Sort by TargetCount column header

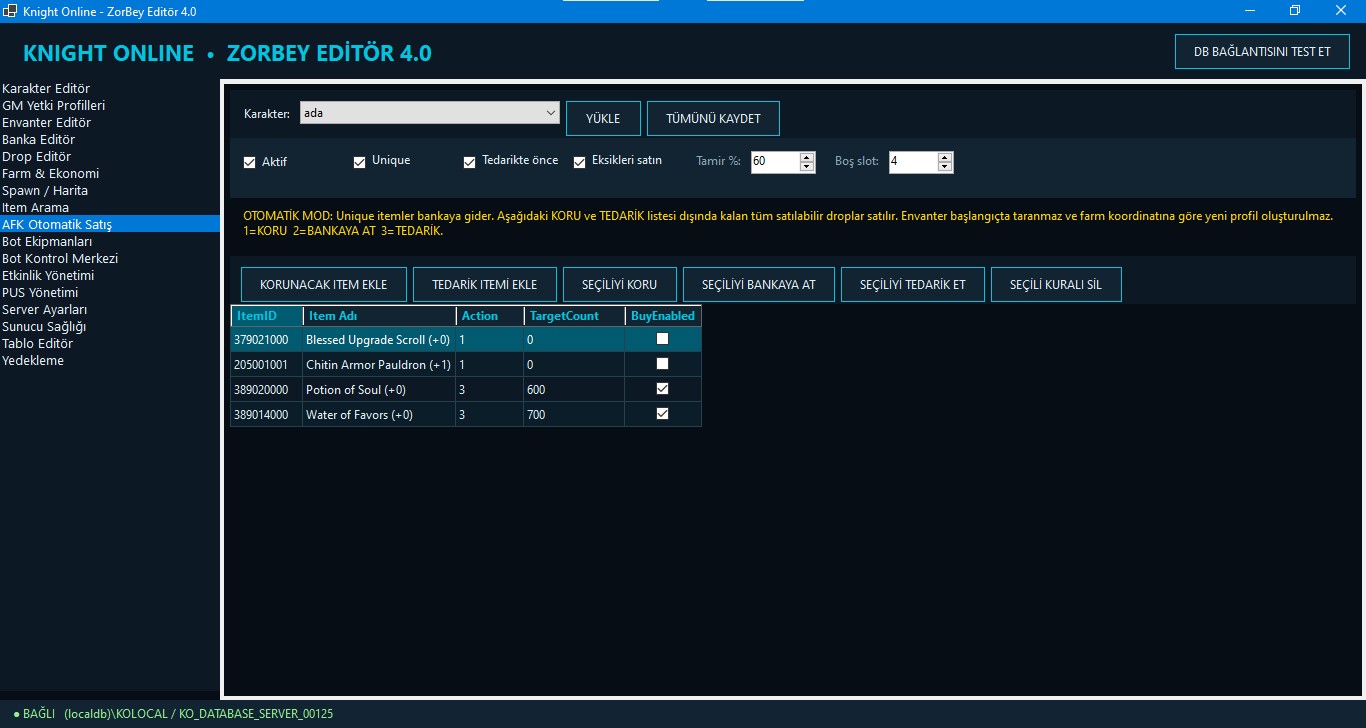coord(575,316)
